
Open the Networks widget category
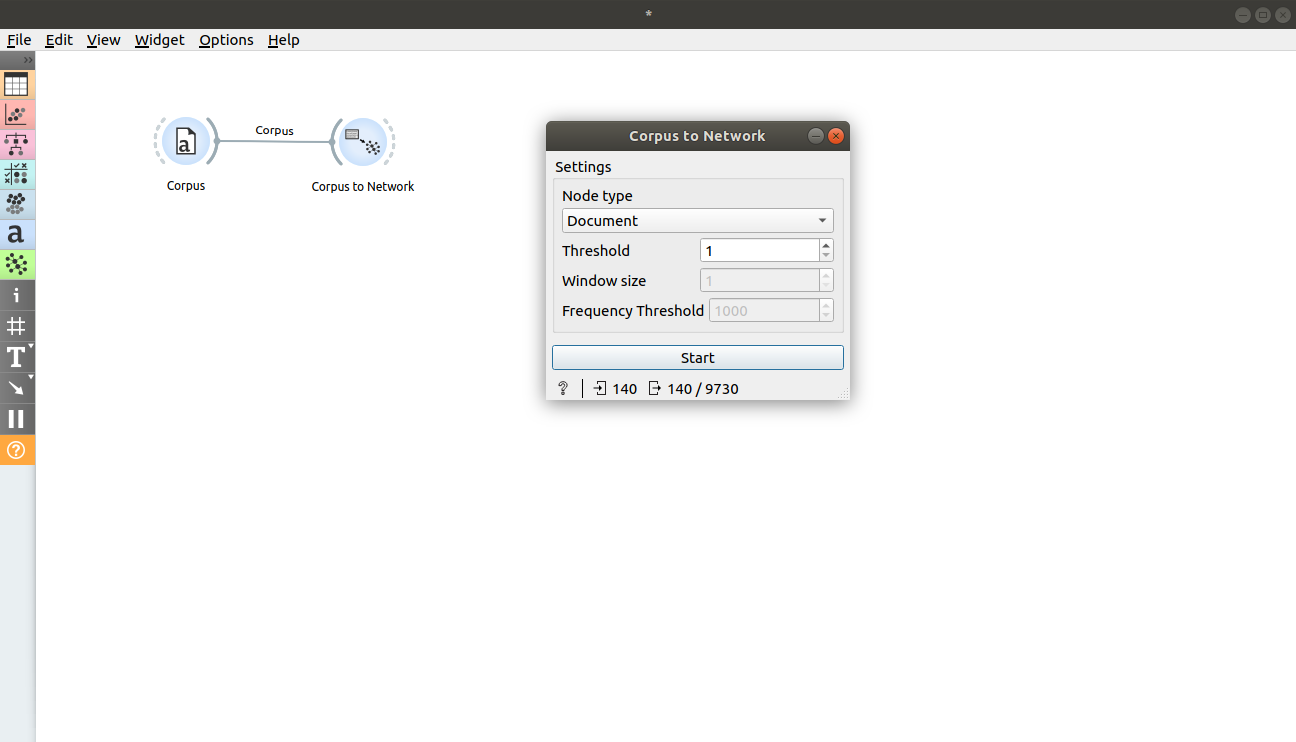pos(16,264)
